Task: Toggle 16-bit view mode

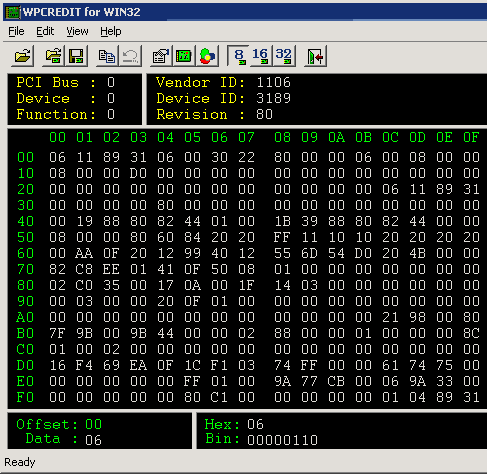Action: point(260,56)
